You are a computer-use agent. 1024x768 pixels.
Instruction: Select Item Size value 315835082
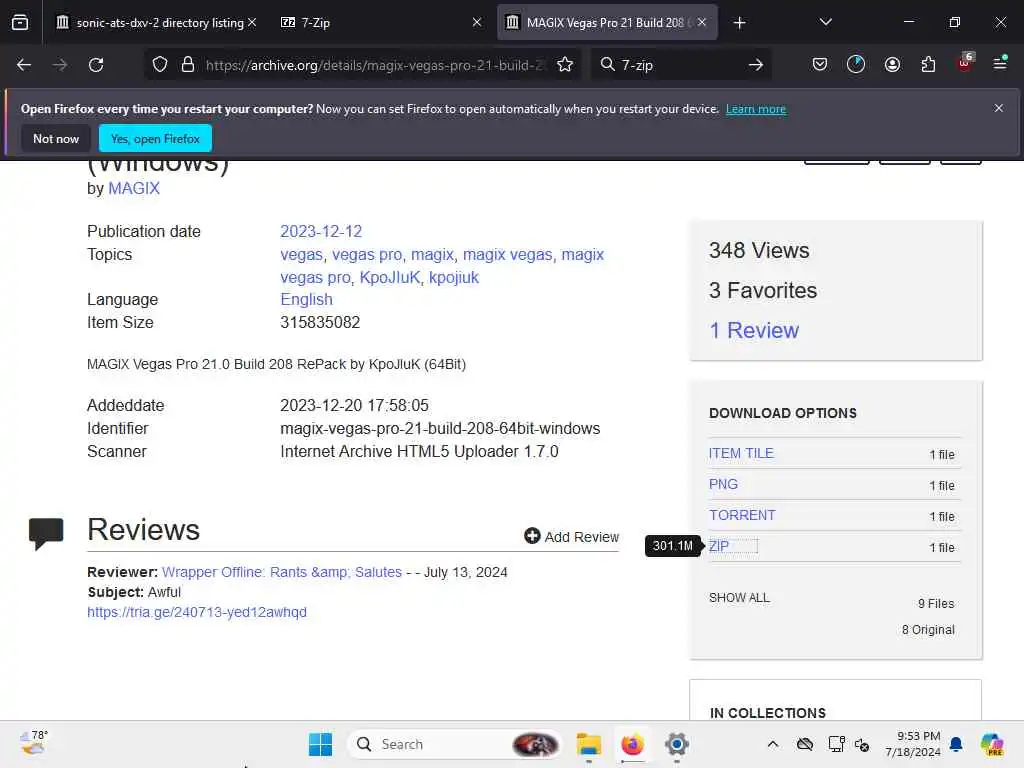click(320, 322)
